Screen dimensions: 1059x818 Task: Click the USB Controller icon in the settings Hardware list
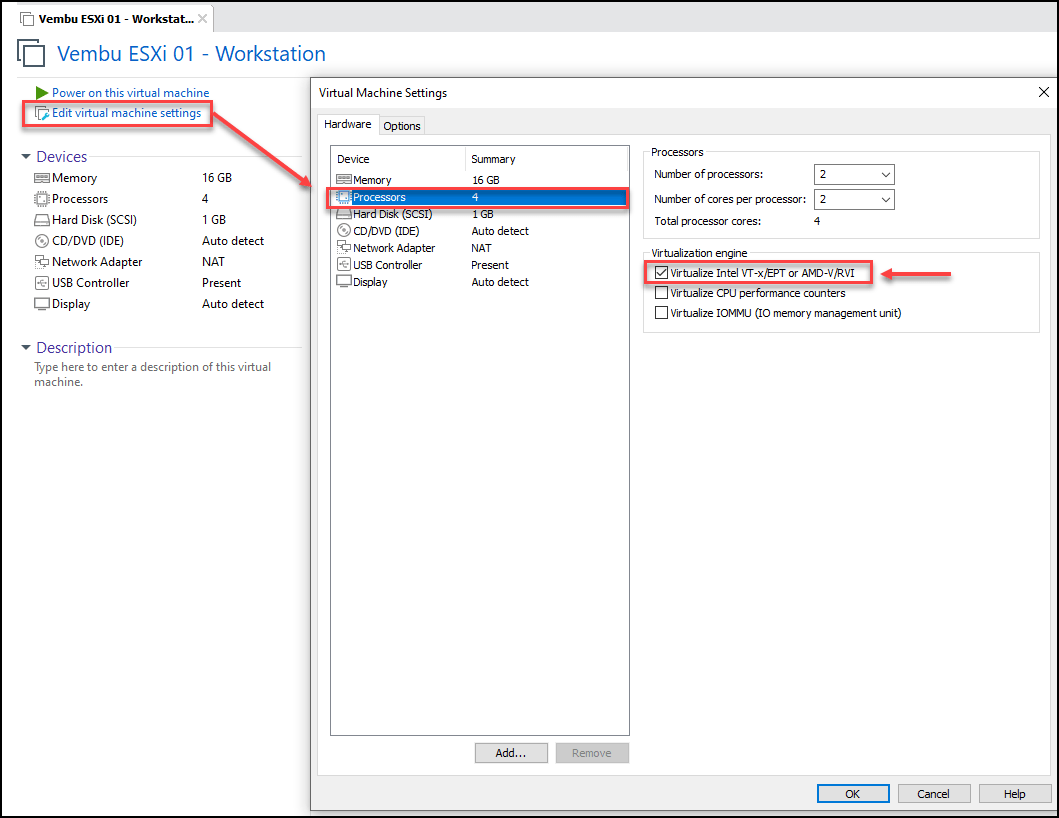pyautogui.click(x=344, y=265)
